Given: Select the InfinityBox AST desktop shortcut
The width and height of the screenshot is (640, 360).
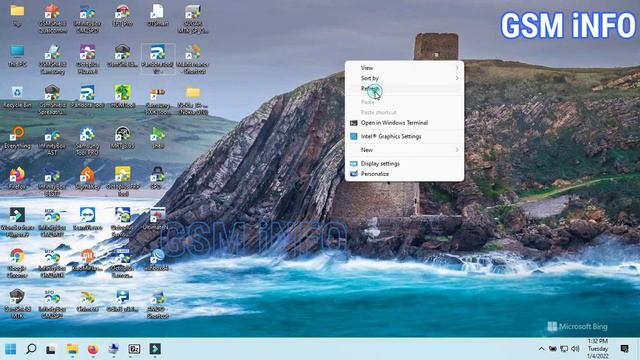Looking at the screenshot, I should click(x=52, y=141).
